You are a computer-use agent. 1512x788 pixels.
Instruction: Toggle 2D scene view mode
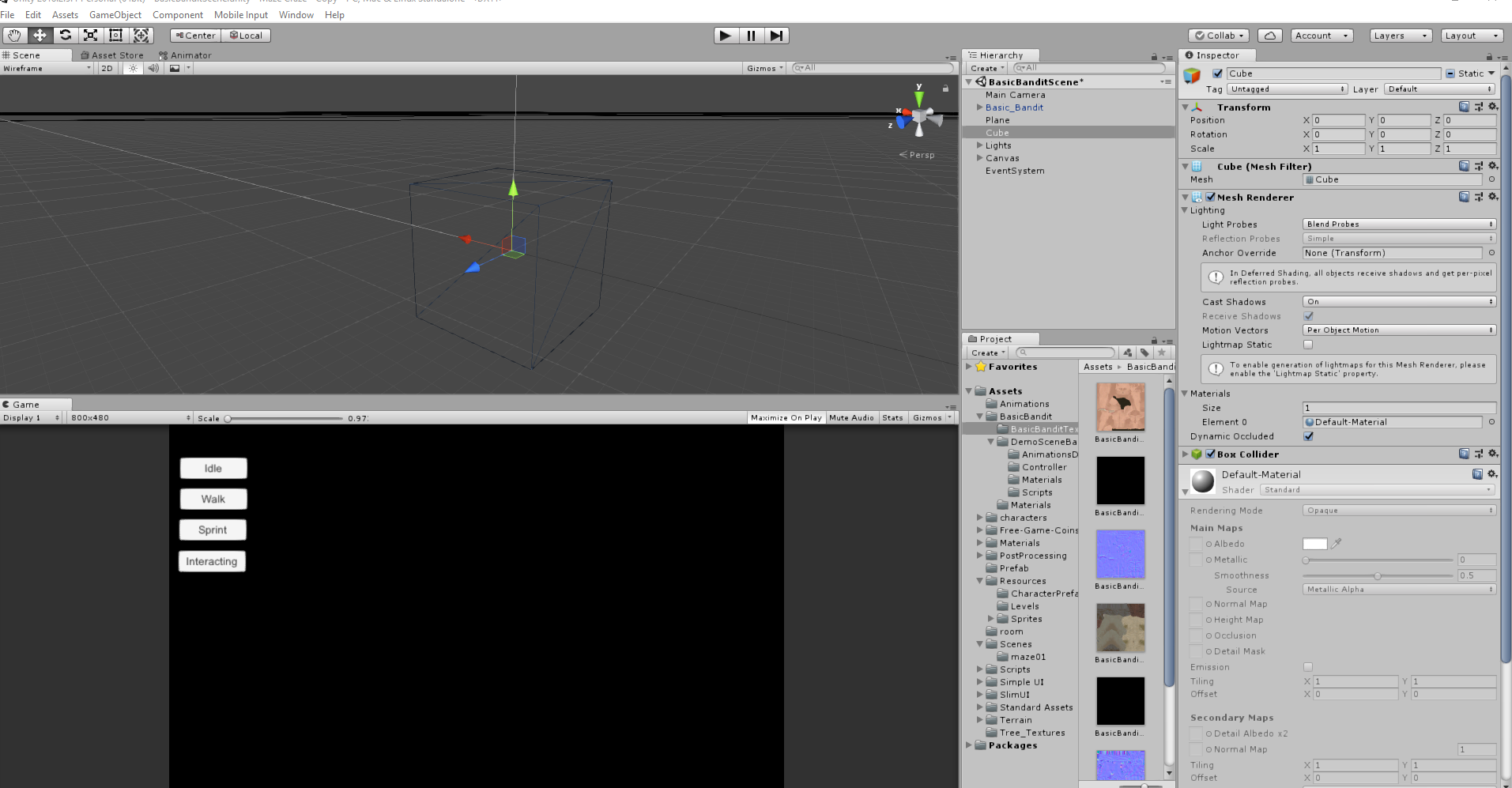tap(107, 68)
